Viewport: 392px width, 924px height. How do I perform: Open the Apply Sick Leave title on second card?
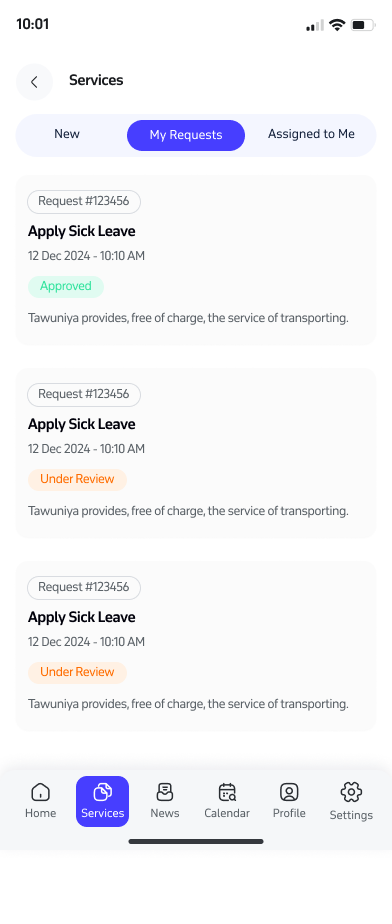click(x=81, y=424)
